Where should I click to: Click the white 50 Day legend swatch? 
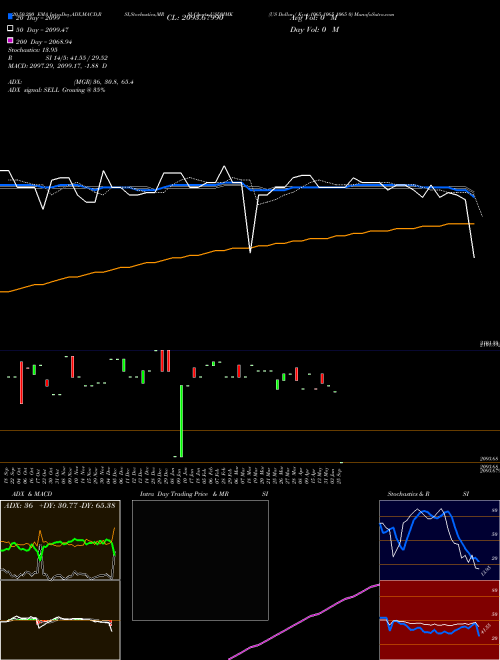point(10,29)
